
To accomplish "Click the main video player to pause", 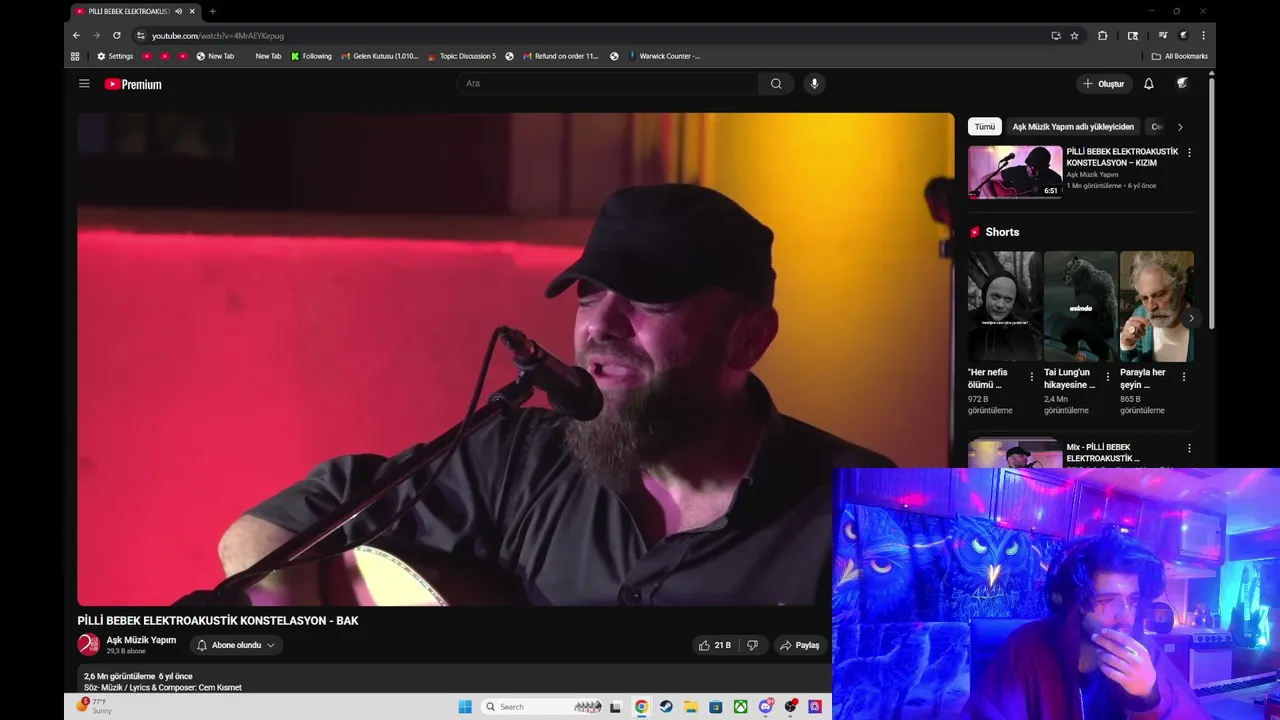I will pos(516,359).
